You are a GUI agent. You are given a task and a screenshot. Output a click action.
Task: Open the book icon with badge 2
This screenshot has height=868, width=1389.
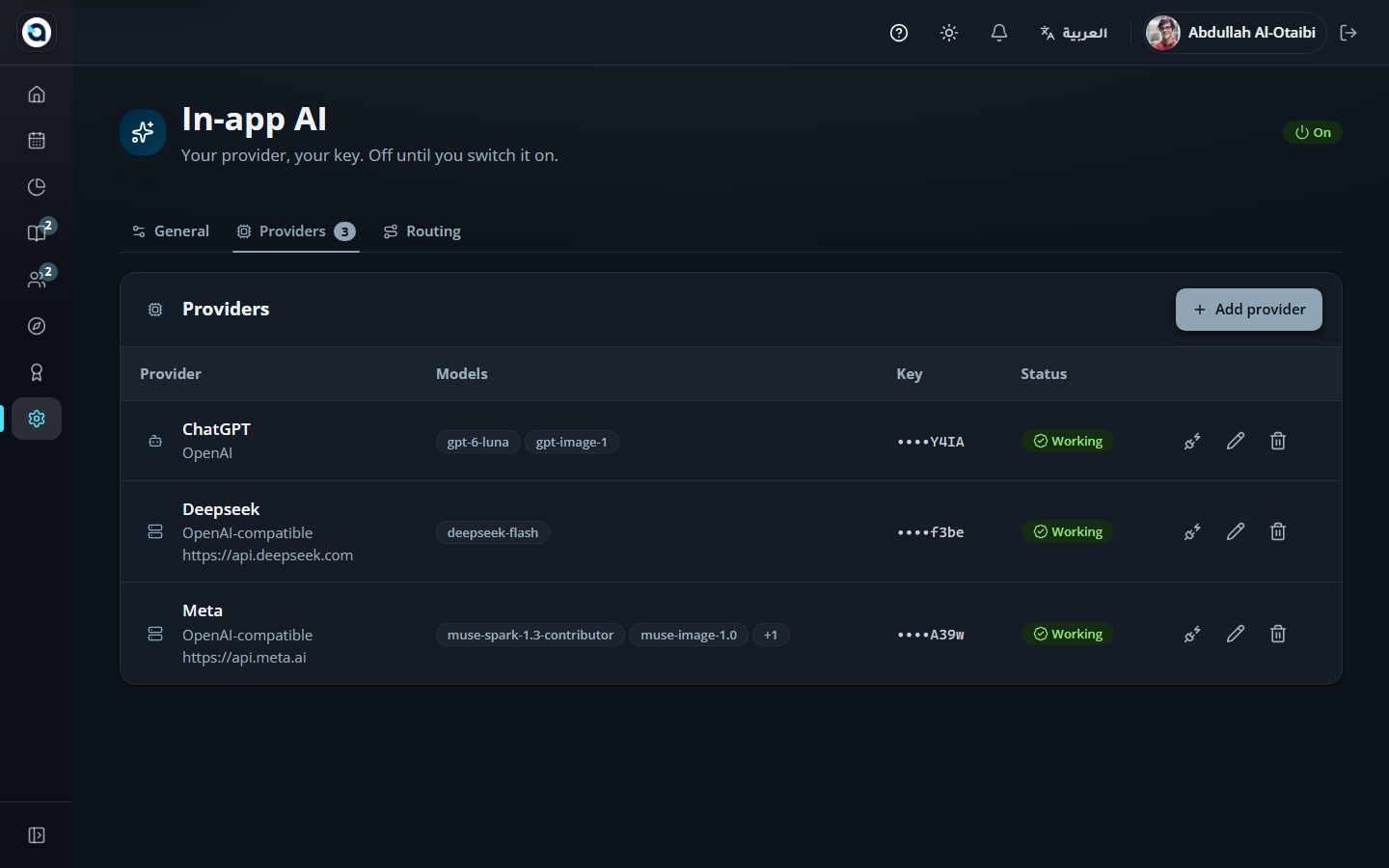pos(37,233)
